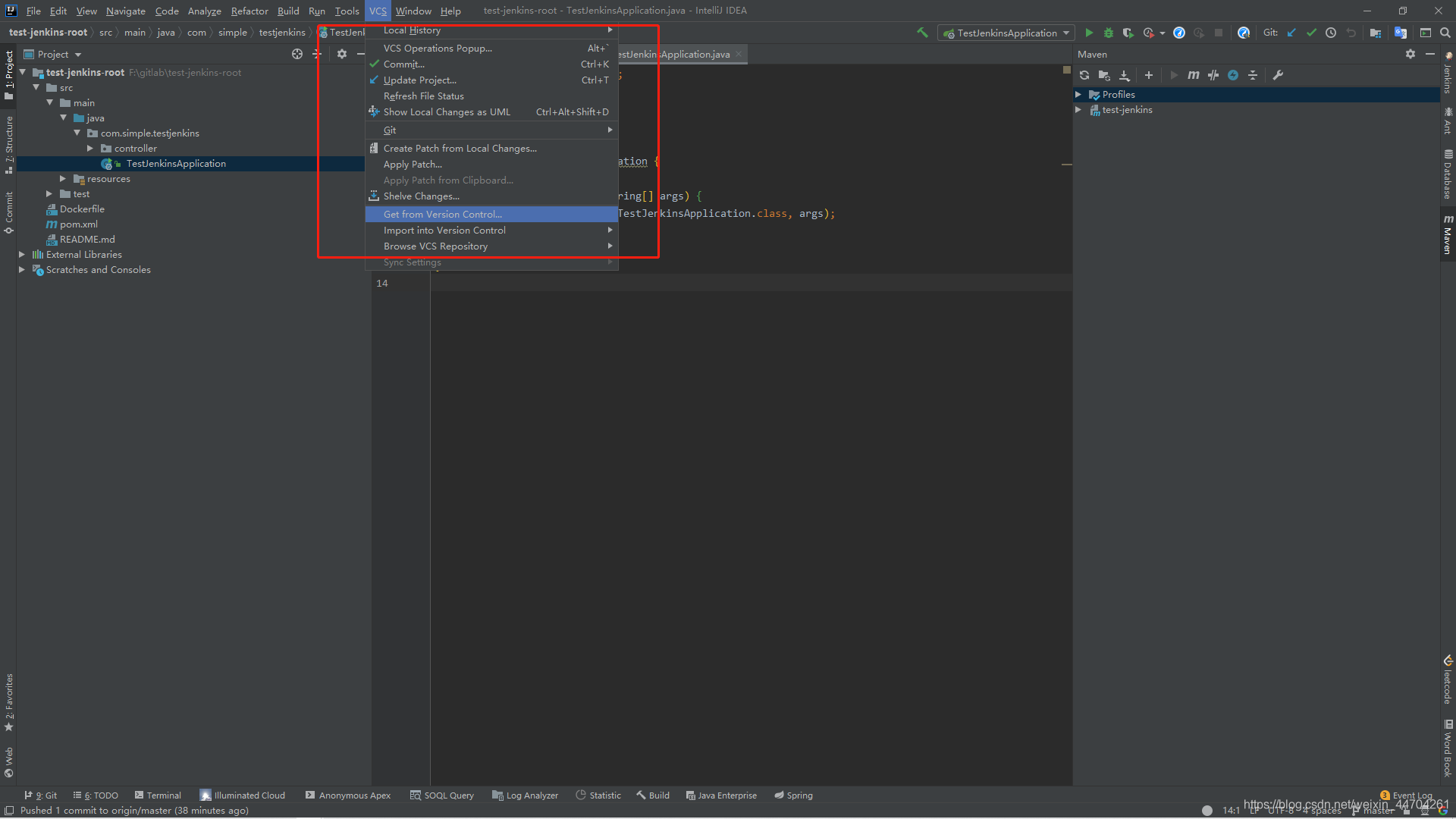Viewport: 1456px width, 819px height.
Task: Toggle Maven Offline Mode icon
Action: (1213, 75)
